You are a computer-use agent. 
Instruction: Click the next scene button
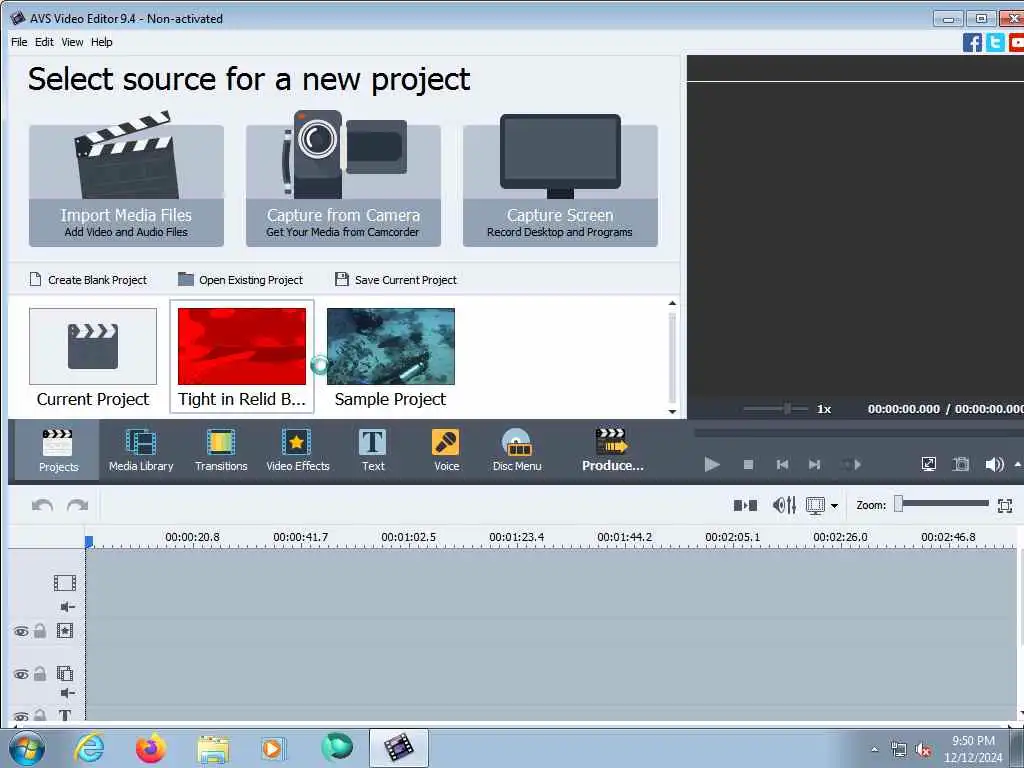click(x=852, y=464)
